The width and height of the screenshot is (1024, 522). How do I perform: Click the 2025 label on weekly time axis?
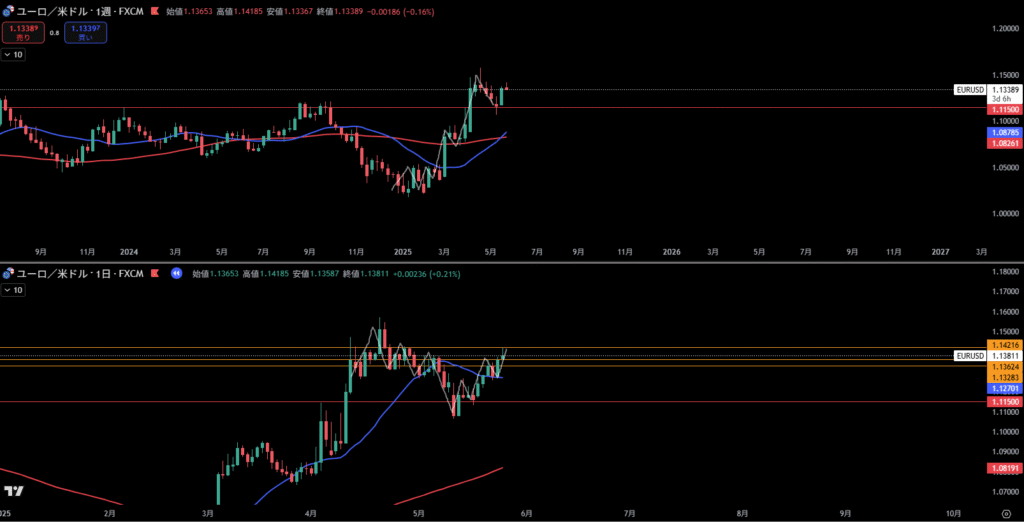(403, 252)
